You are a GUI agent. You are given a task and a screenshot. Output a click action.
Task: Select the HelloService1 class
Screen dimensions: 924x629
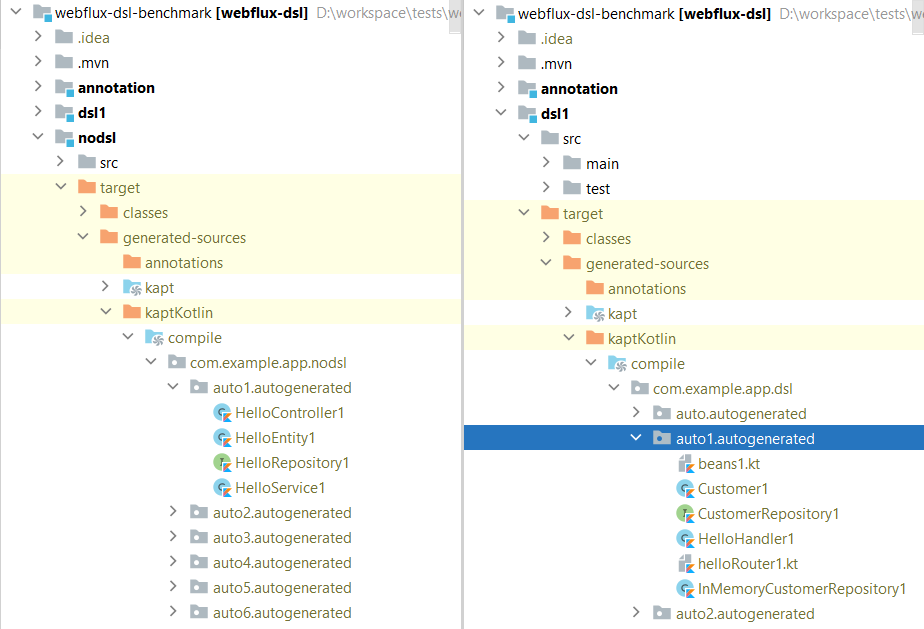[279, 488]
